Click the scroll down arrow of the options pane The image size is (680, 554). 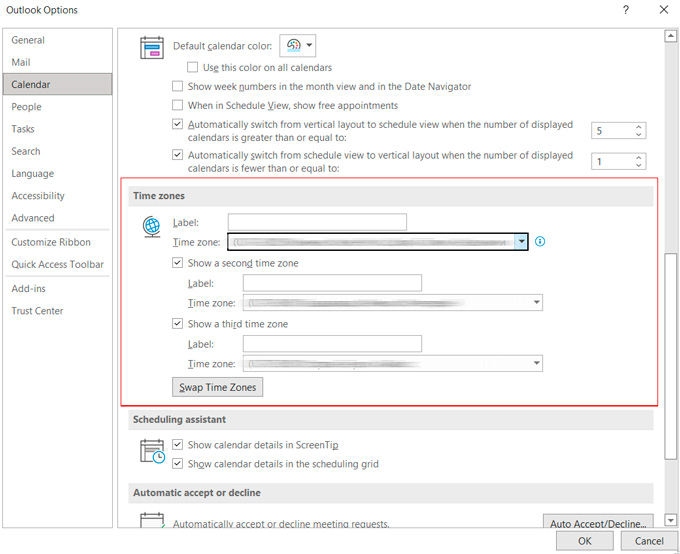pos(670,520)
